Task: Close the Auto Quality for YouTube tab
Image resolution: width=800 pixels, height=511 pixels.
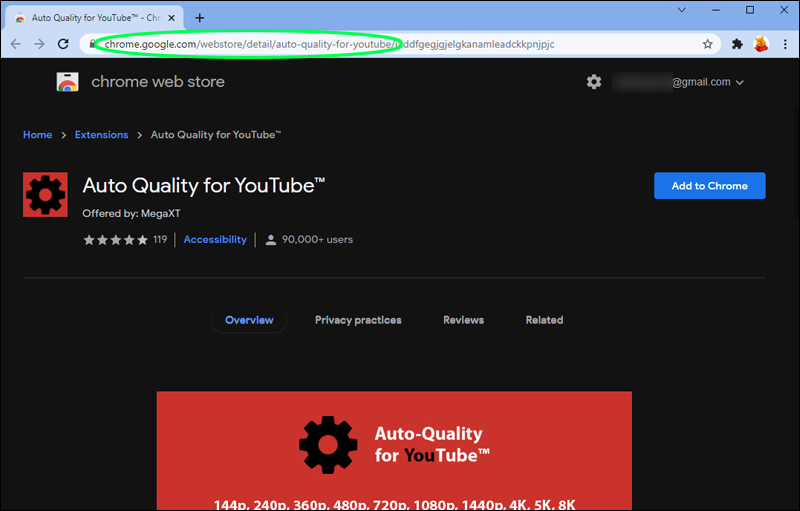Action: point(171,18)
